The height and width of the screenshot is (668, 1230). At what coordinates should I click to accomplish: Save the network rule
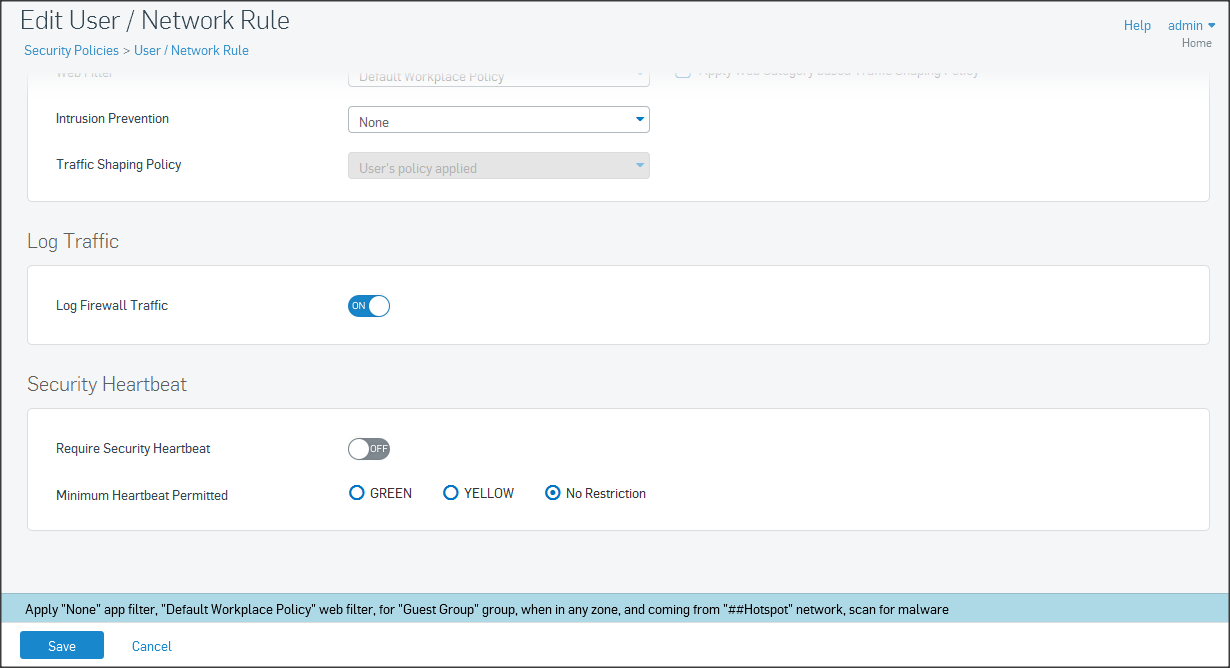[62, 646]
